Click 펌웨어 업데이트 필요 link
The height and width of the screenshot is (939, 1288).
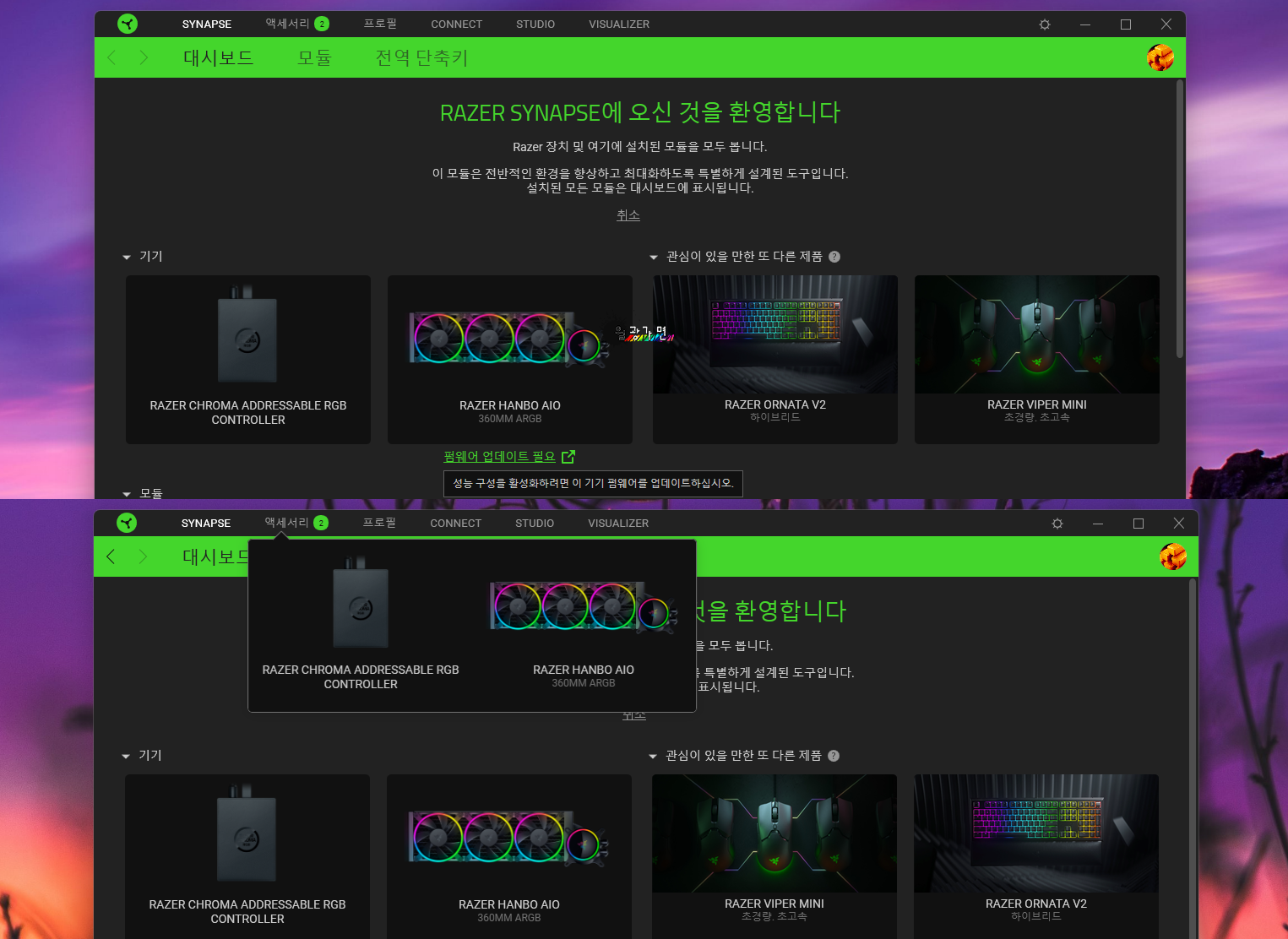click(500, 457)
